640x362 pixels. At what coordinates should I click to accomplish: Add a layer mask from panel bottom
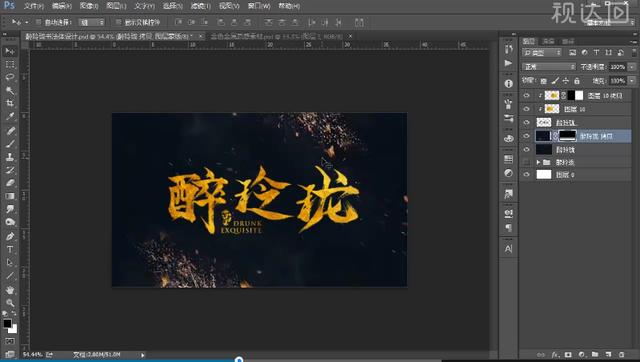568,355
